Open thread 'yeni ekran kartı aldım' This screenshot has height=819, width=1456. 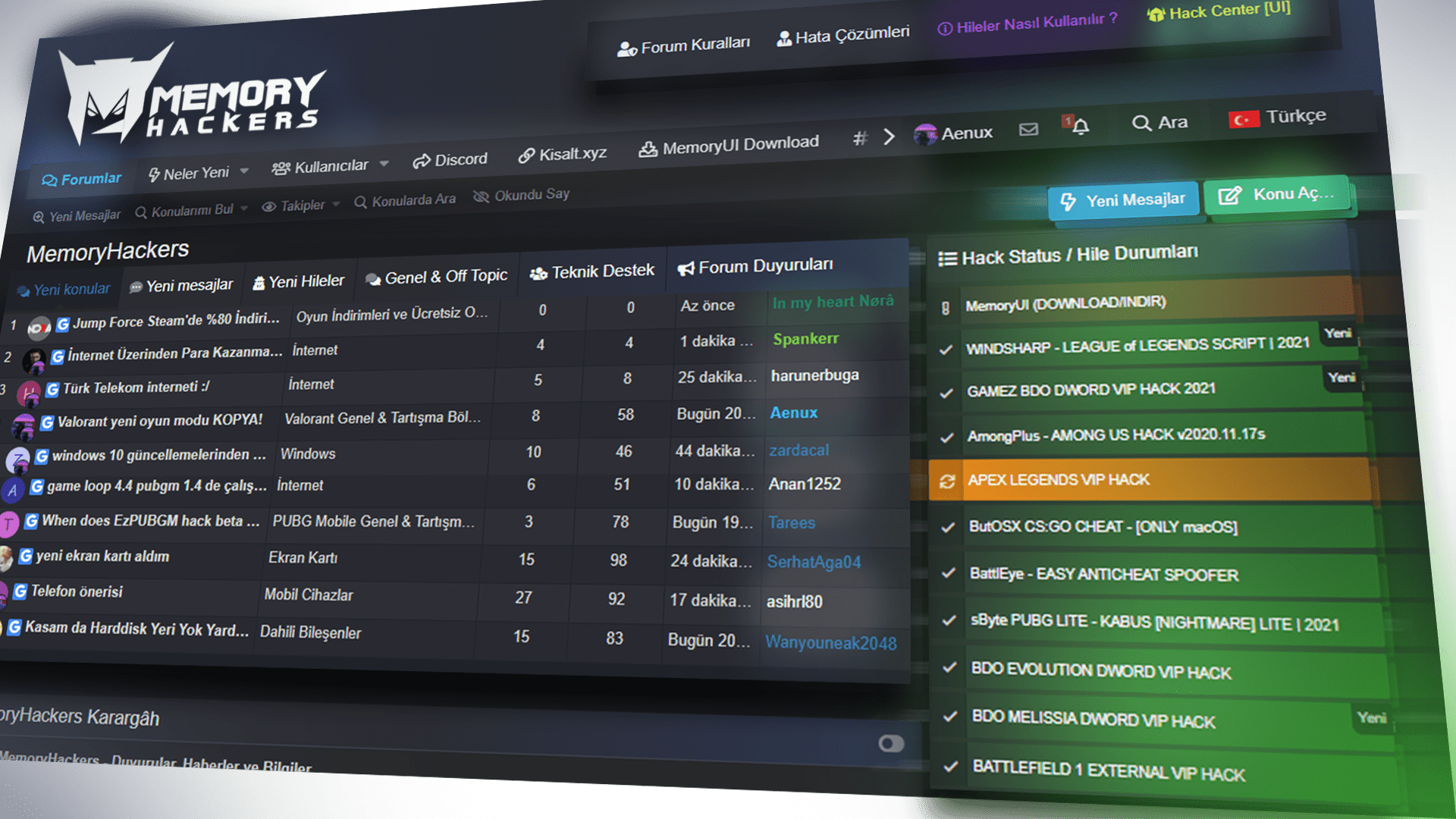[102, 556]
